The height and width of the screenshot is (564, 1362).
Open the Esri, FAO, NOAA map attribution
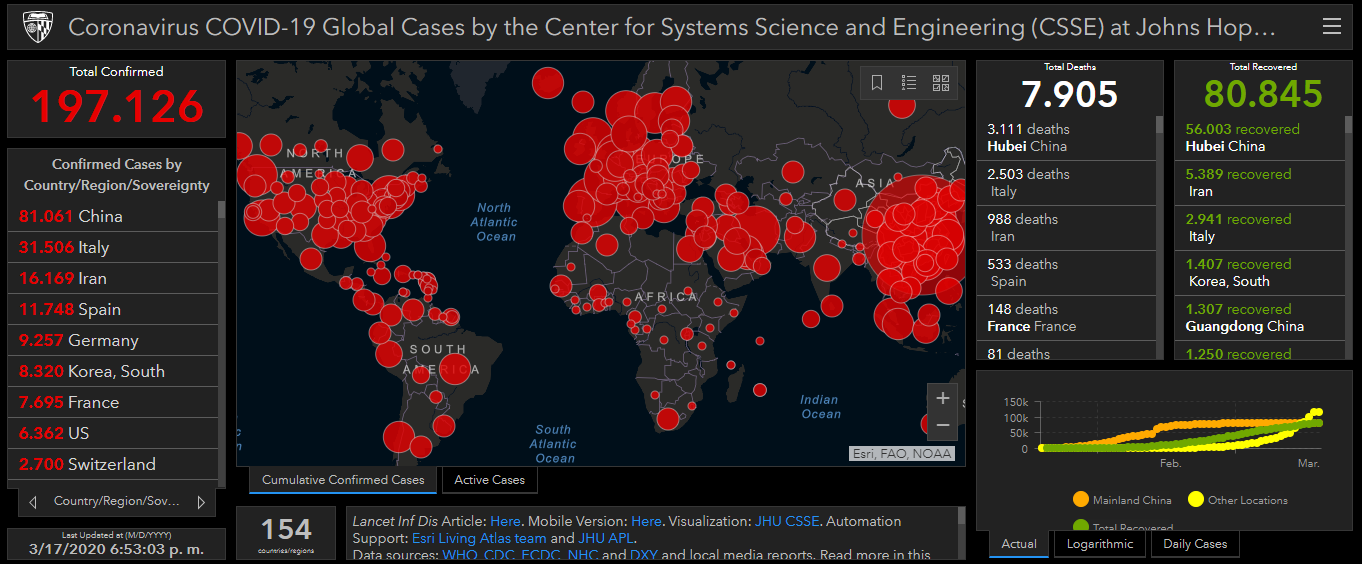point(901,454)
